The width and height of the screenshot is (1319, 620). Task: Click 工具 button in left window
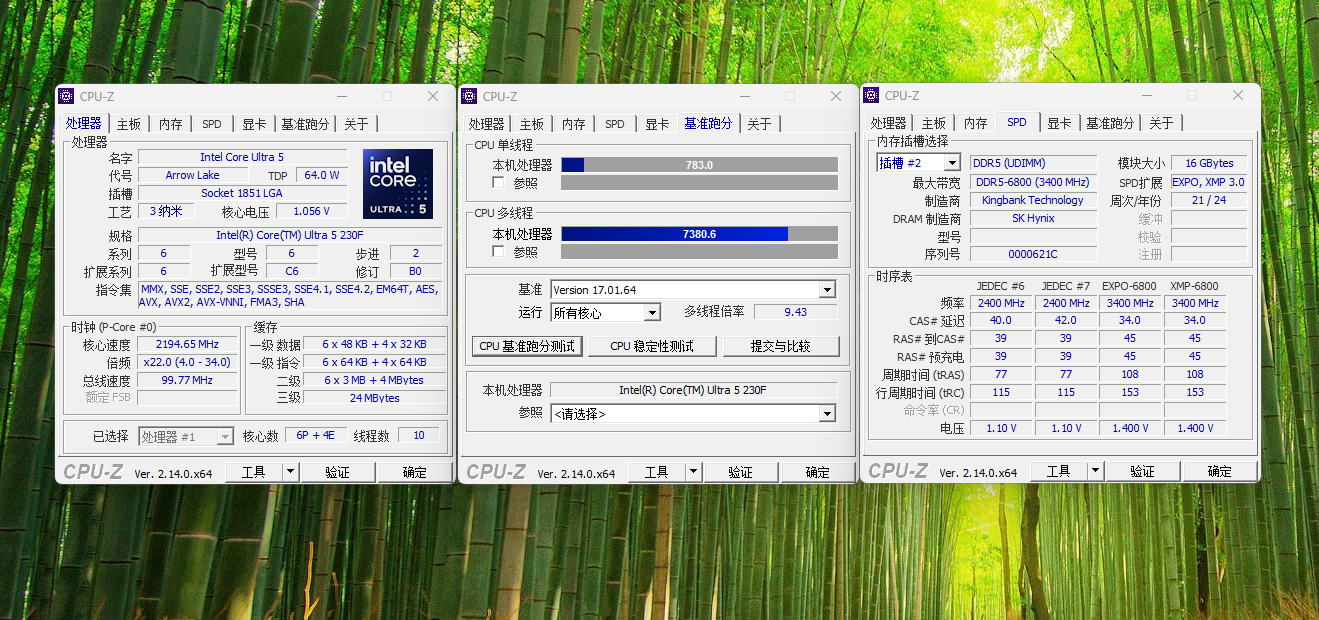254,472
